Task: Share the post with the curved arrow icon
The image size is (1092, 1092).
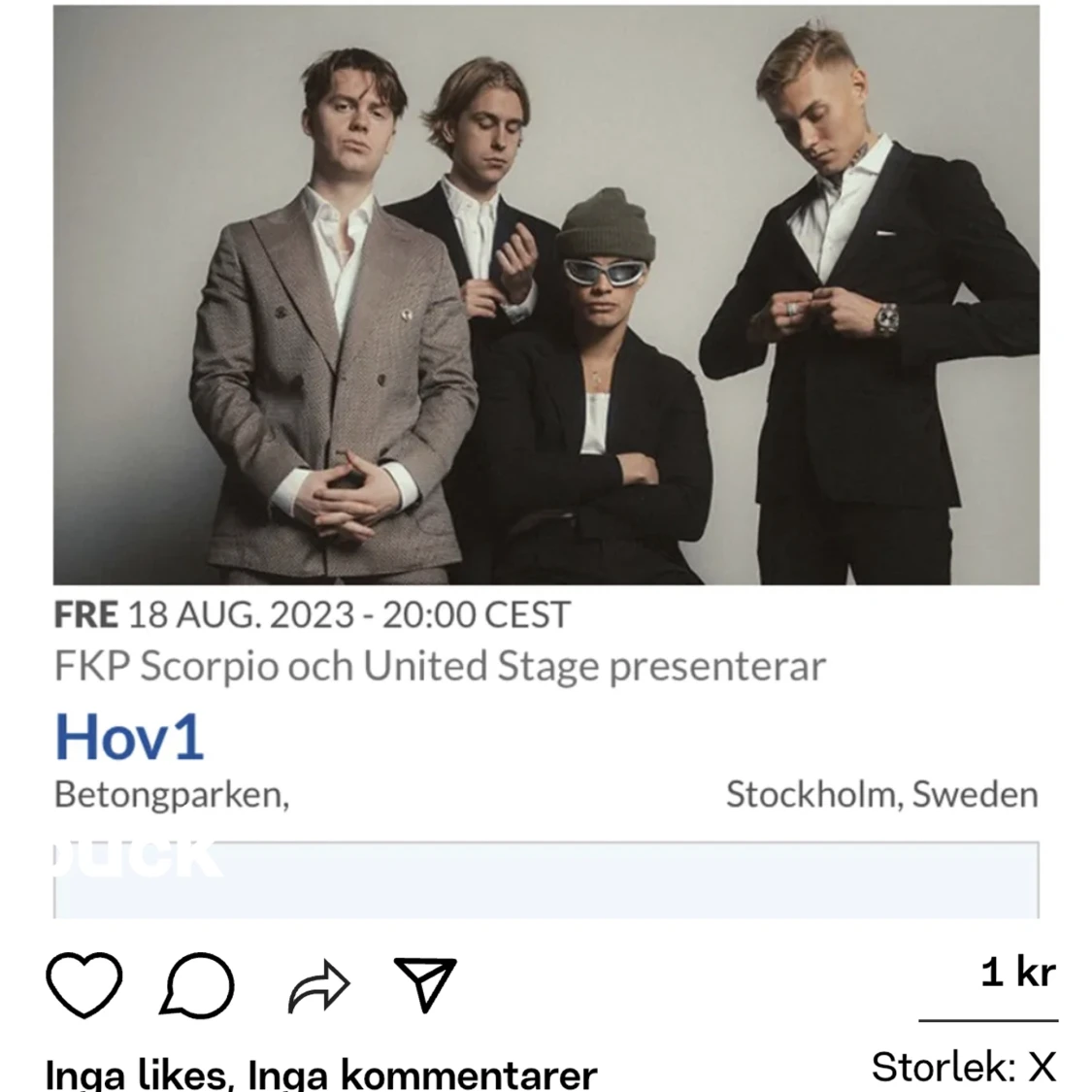Action: [x=318, y=986]
